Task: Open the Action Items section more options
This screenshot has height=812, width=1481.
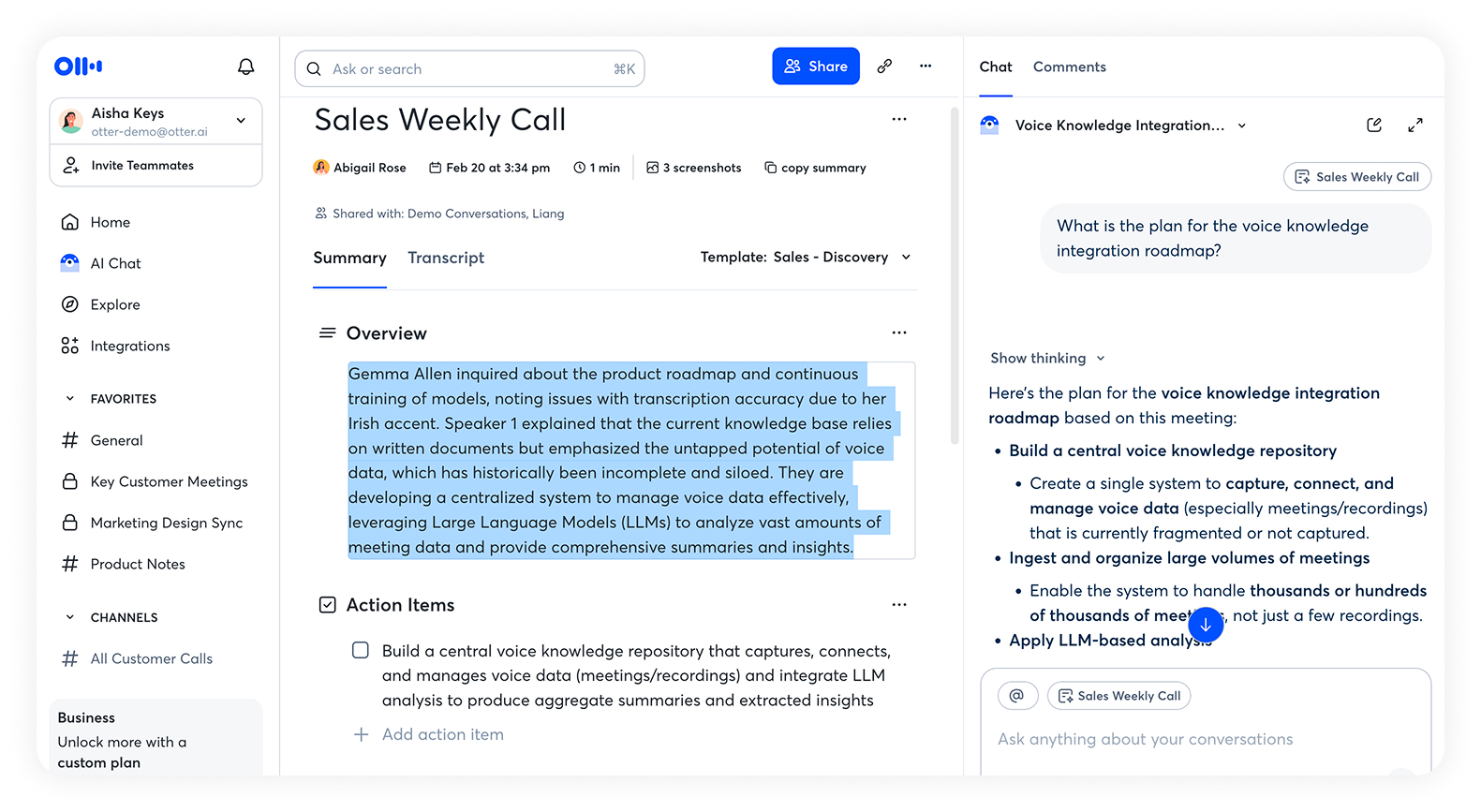Action: click(x=898, y=605)
